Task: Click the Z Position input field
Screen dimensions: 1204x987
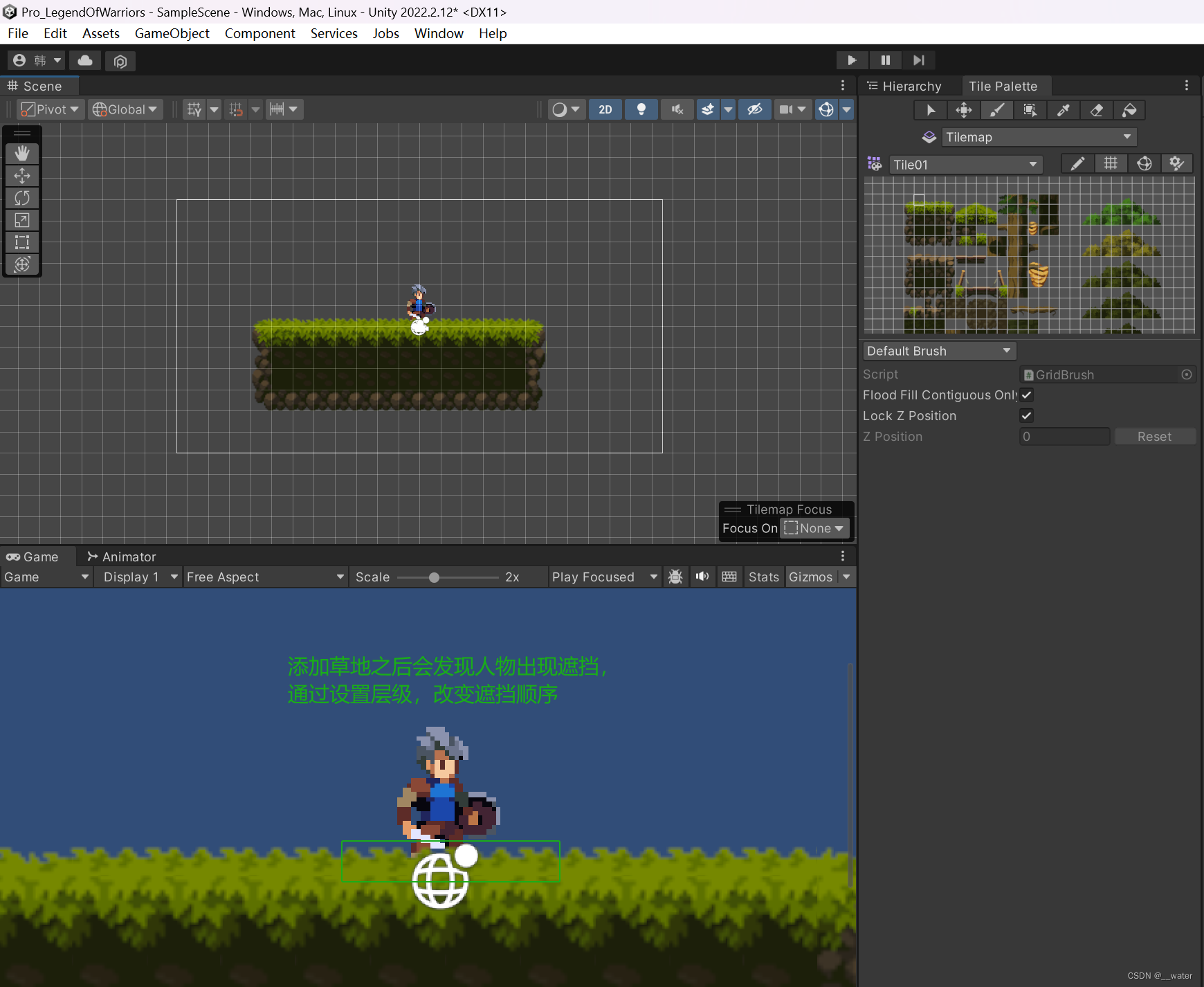Action: pyautogui.click(x=1064, y=437)
